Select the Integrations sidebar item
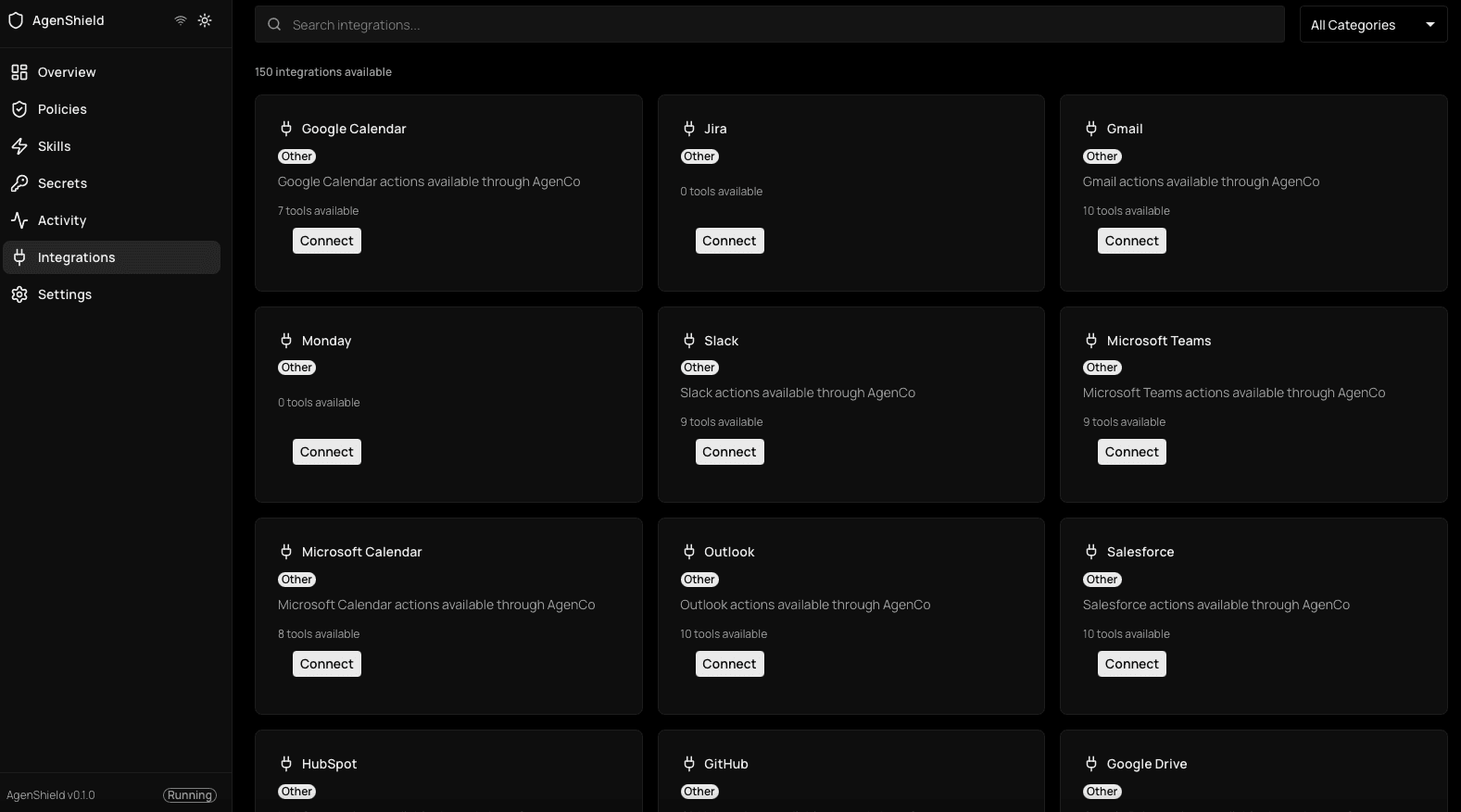Image resolution: width=1461 pixels, height=812 pixels. tap(111, 257)
